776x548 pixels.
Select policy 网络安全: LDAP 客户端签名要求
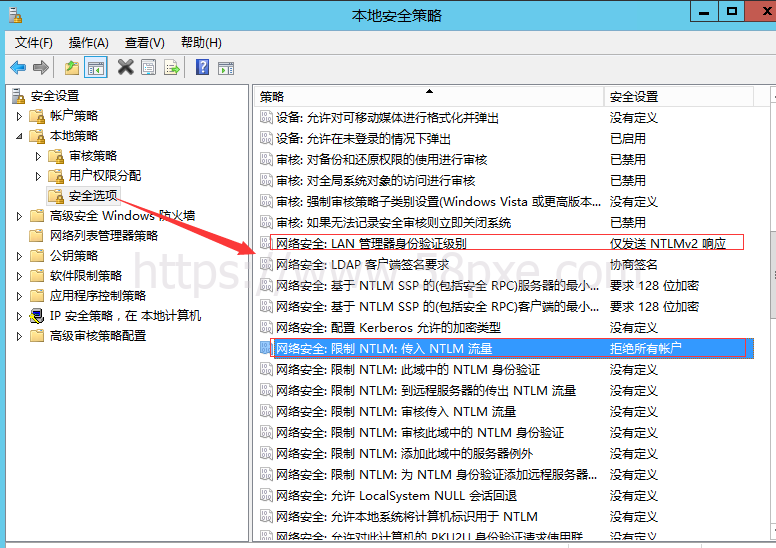click(362, 264)
